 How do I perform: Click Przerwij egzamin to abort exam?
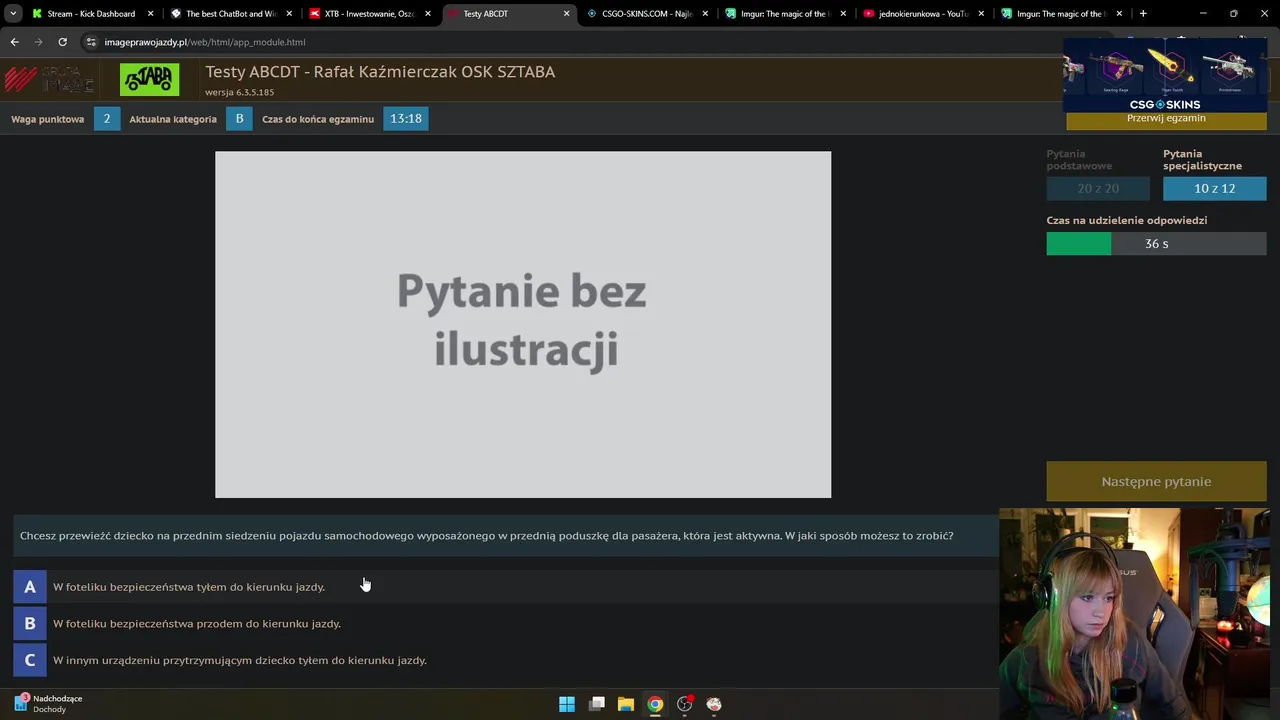(1166, 119)
